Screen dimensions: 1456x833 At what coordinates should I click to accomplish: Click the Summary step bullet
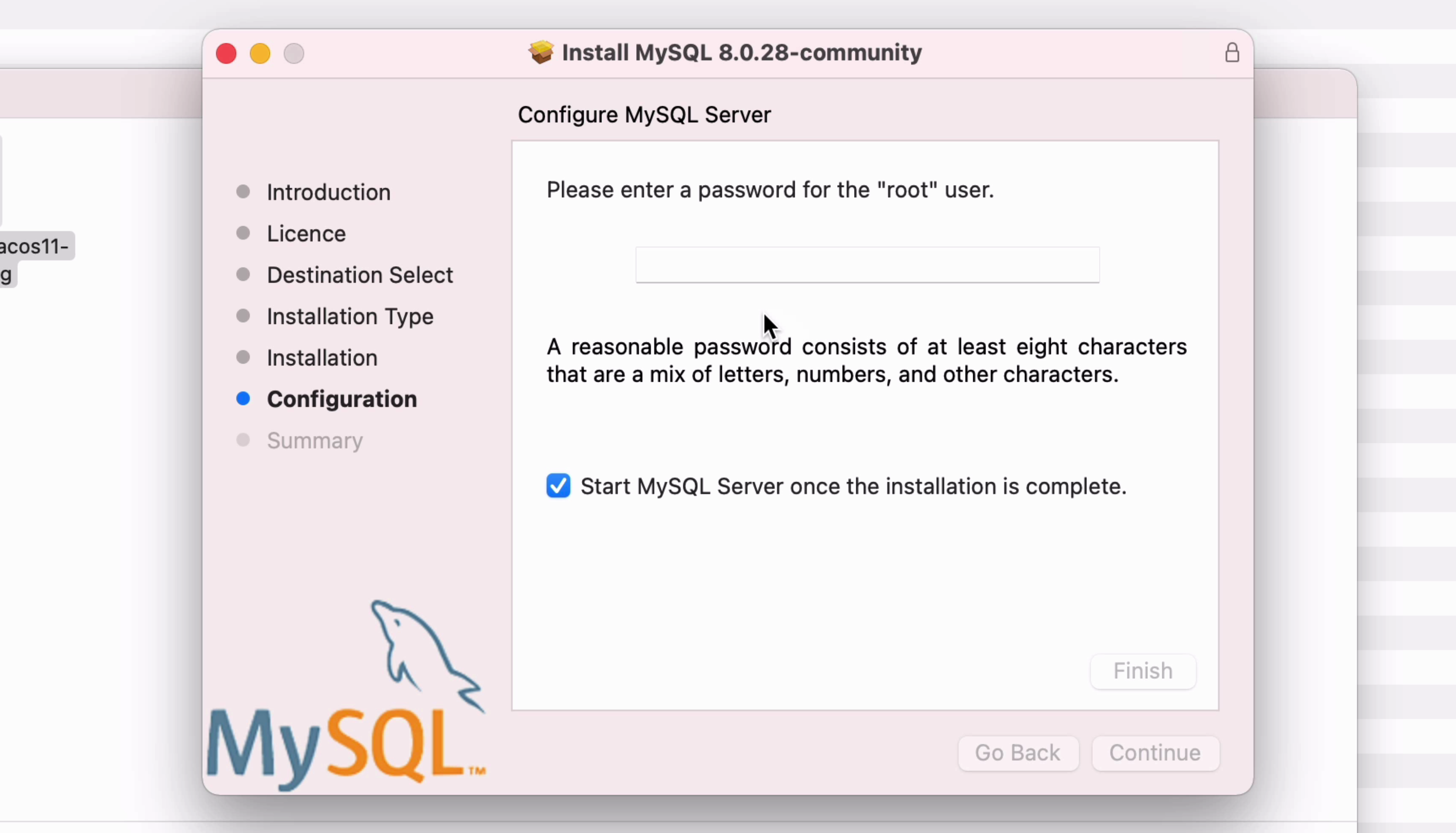coord(243,440)
